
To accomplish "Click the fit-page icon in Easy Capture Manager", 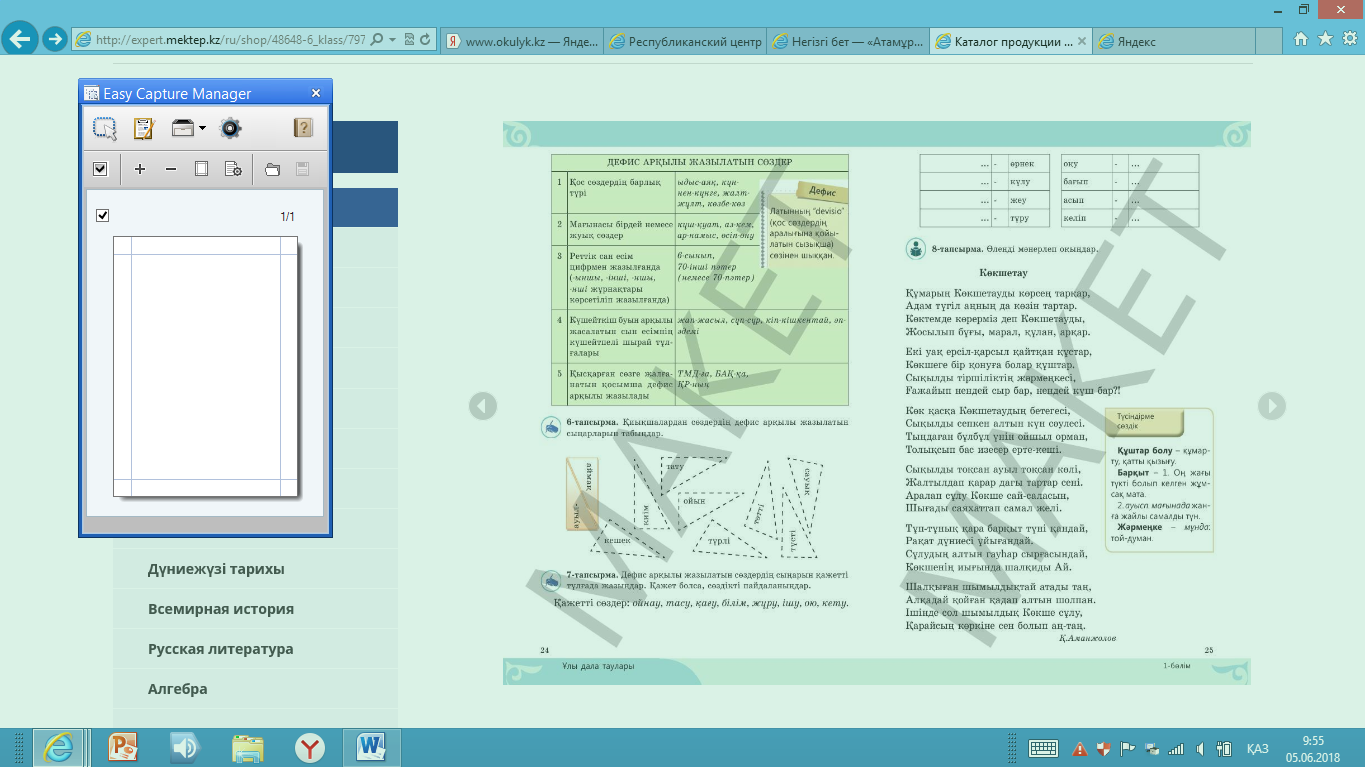I will pyautogui.click(x=201, y=169).
